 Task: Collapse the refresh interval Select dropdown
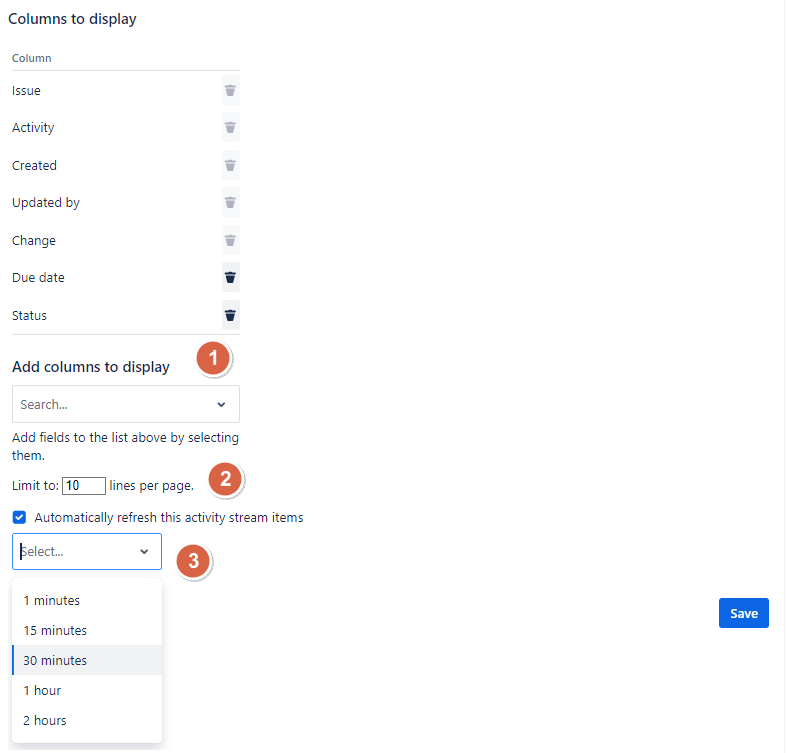pos(144,552)
